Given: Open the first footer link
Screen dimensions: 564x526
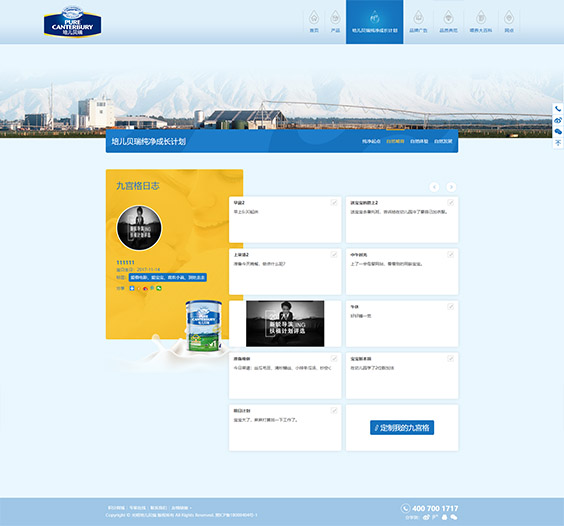Looking at the screenshot, I should [116, 508].
